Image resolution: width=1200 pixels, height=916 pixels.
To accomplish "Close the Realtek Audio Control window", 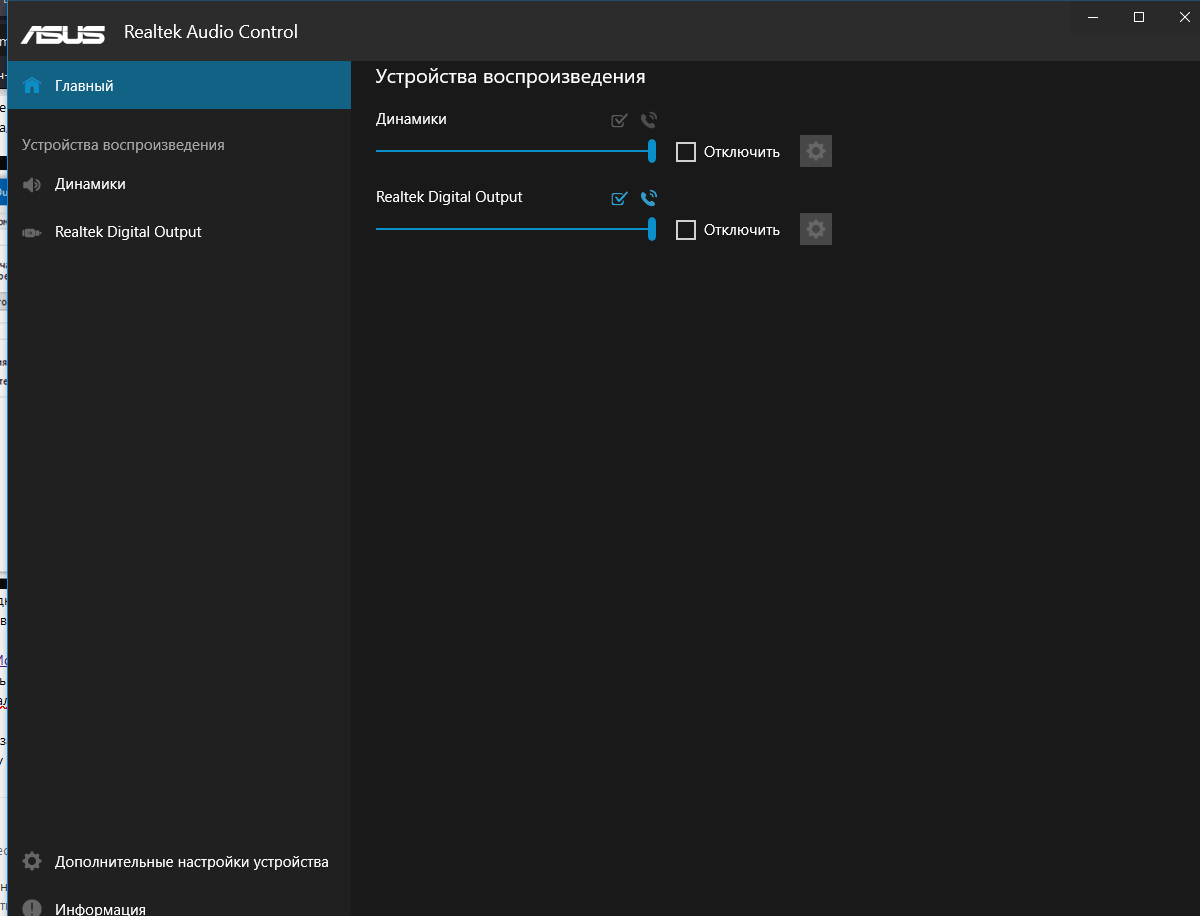I will coord(1183,17).
